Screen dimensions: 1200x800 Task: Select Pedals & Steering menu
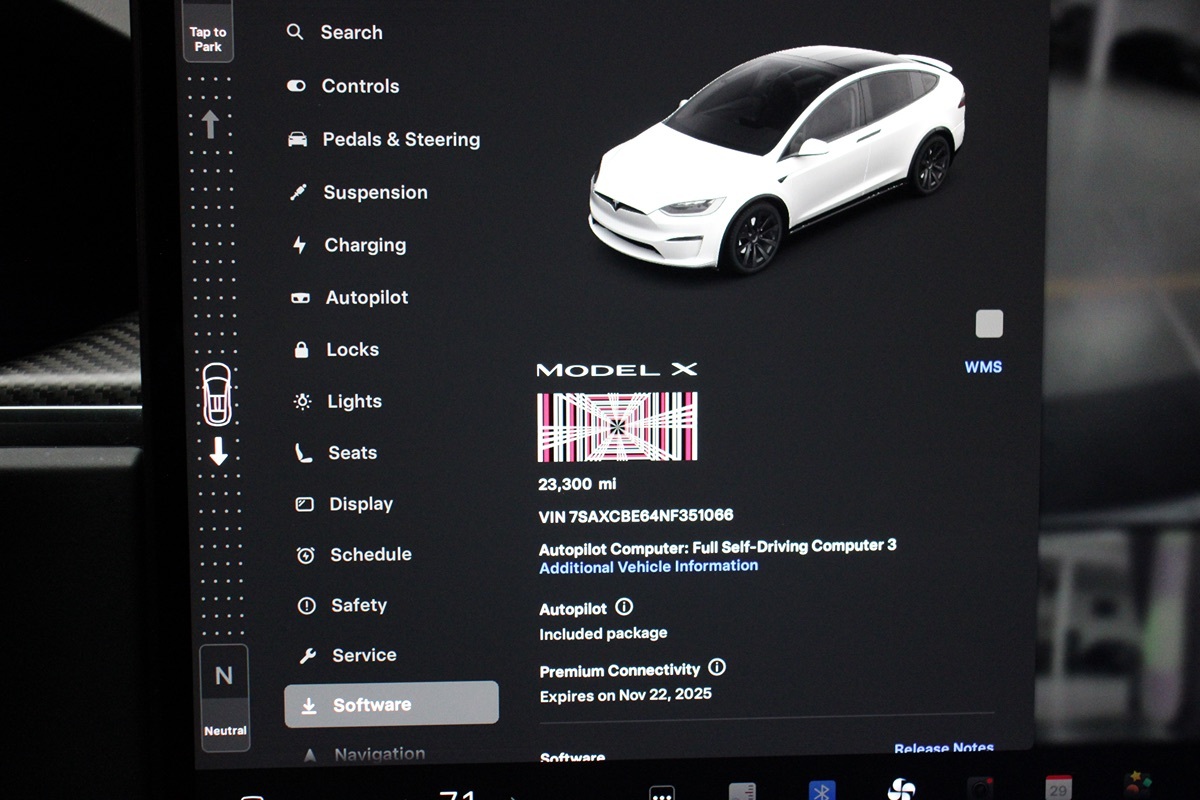click(x=400, y=140)
